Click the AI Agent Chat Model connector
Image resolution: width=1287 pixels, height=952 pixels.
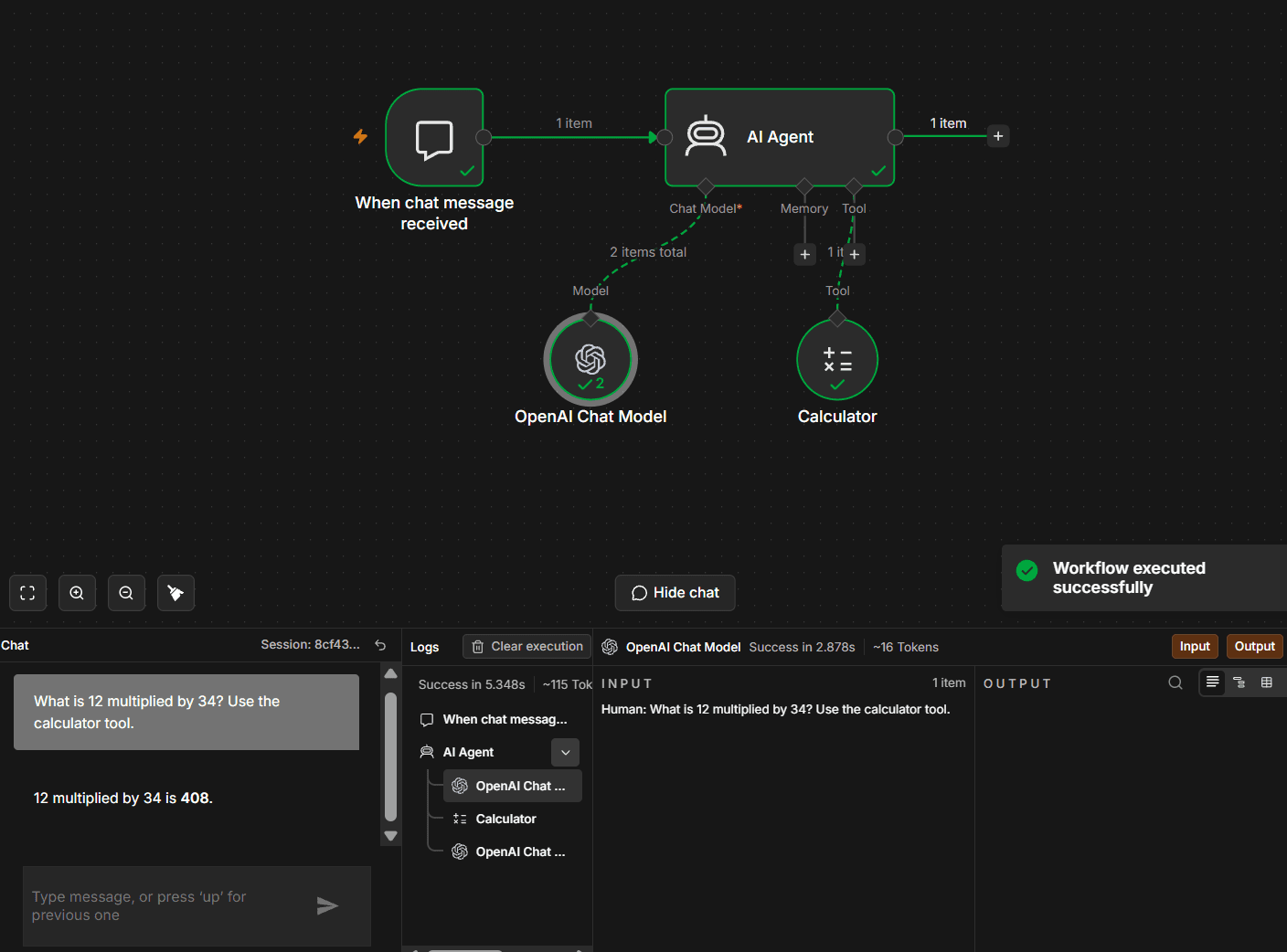[706, 187]
